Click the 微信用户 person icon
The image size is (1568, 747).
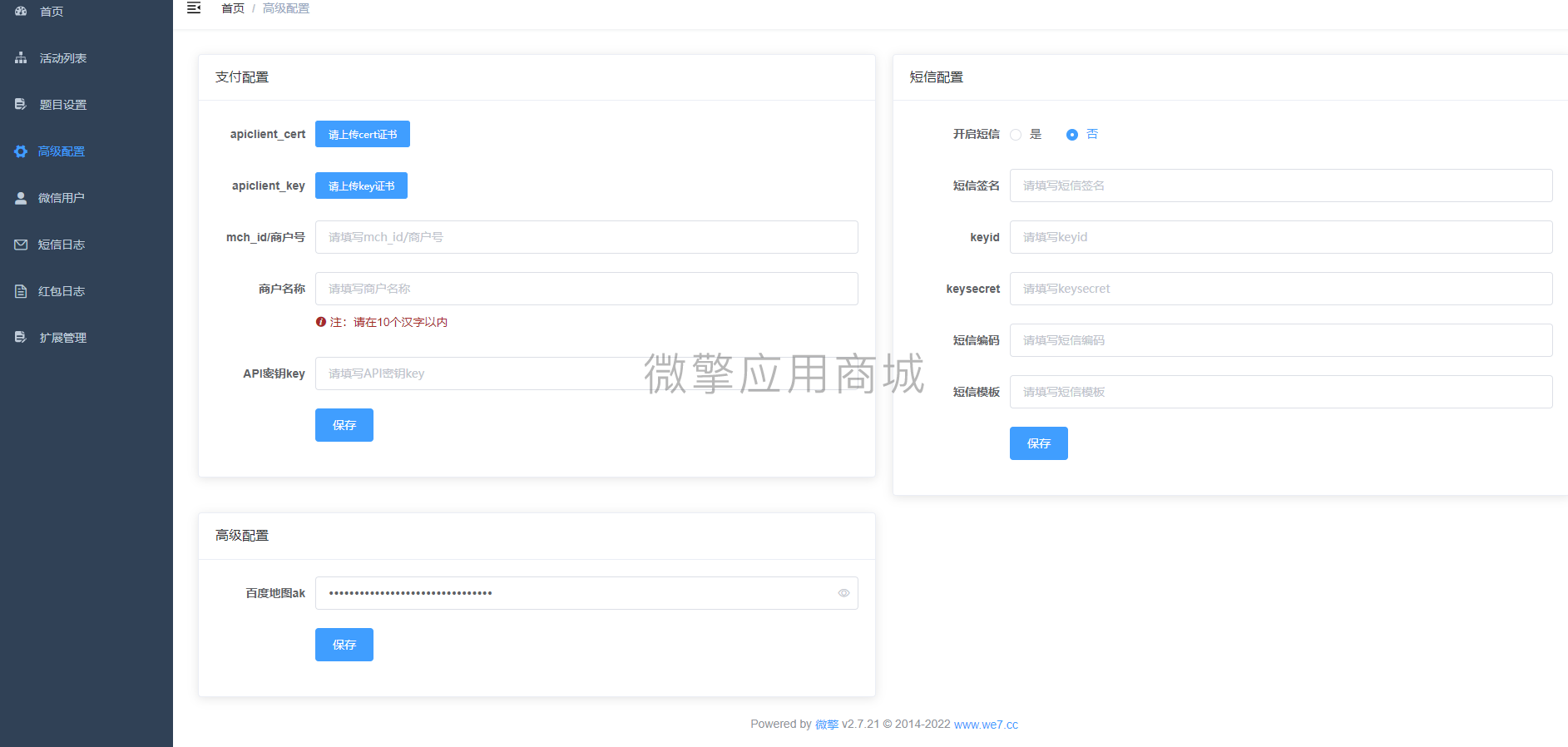21,198
